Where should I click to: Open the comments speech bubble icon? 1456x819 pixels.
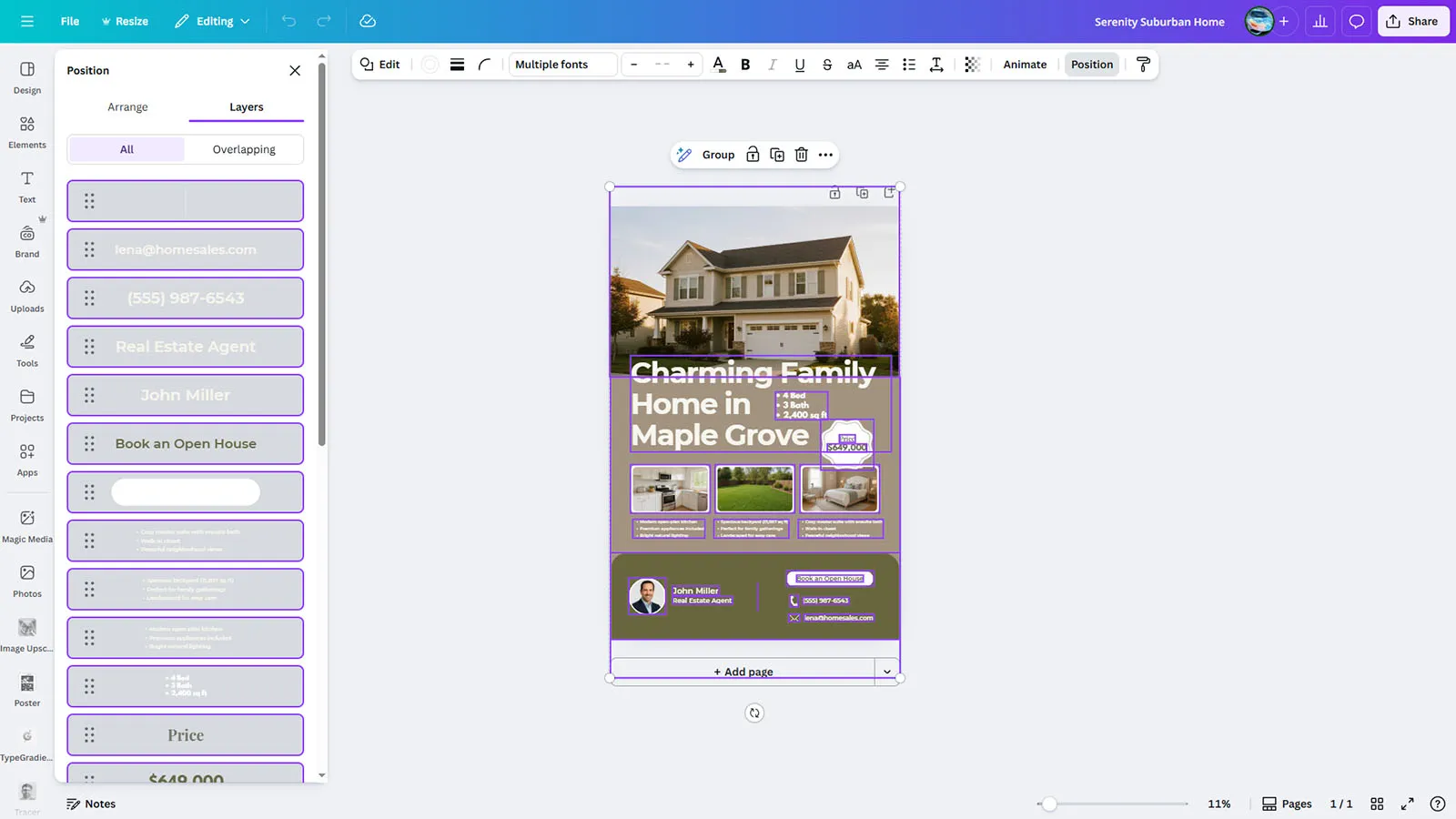tap(1356, 21)
